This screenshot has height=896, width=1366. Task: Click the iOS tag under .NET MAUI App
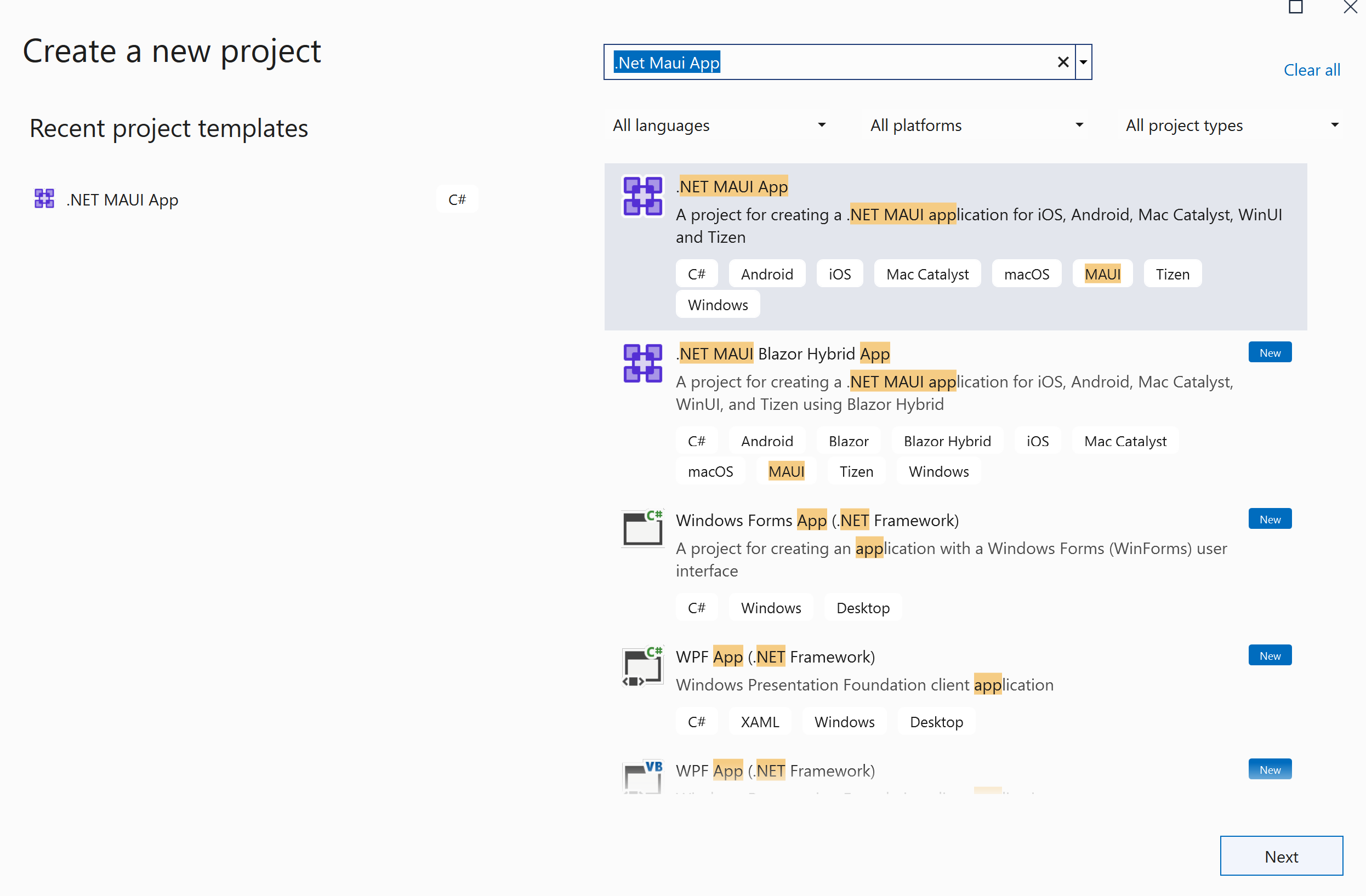[x=839, y=273]
